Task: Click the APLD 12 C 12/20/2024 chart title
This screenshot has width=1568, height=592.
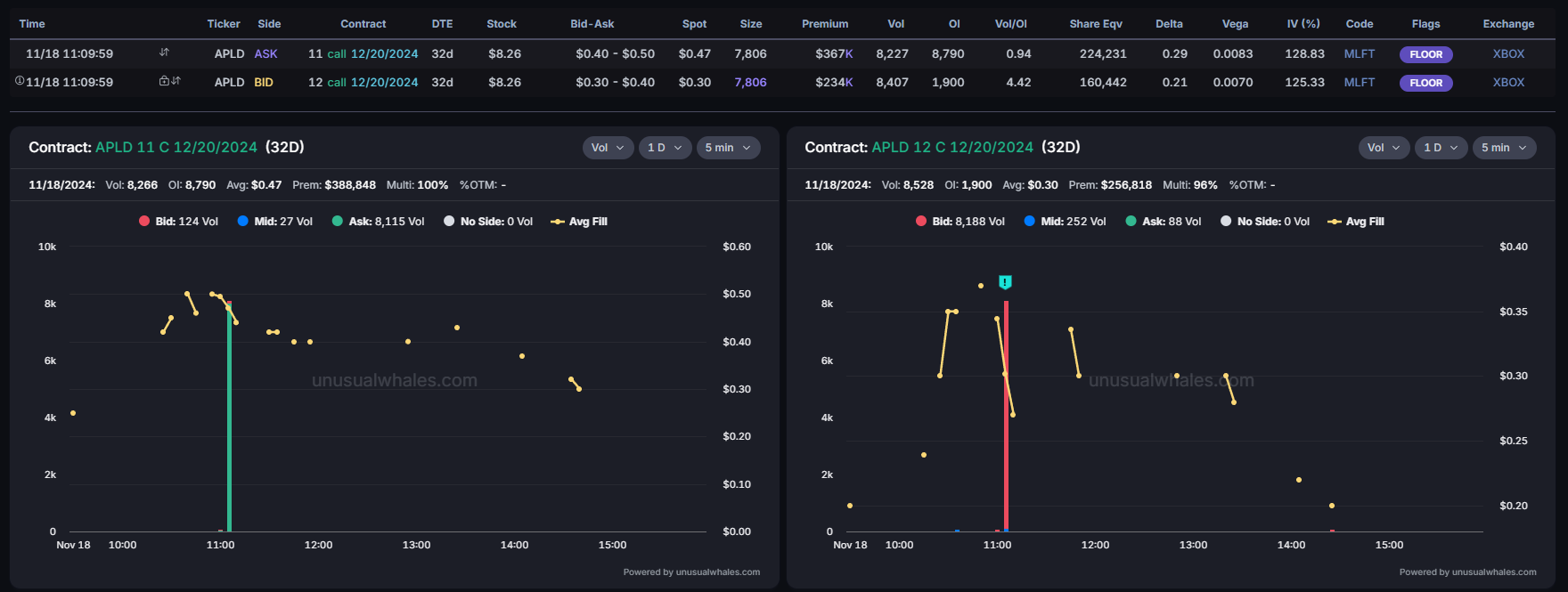Action: [x=952, y=147]
